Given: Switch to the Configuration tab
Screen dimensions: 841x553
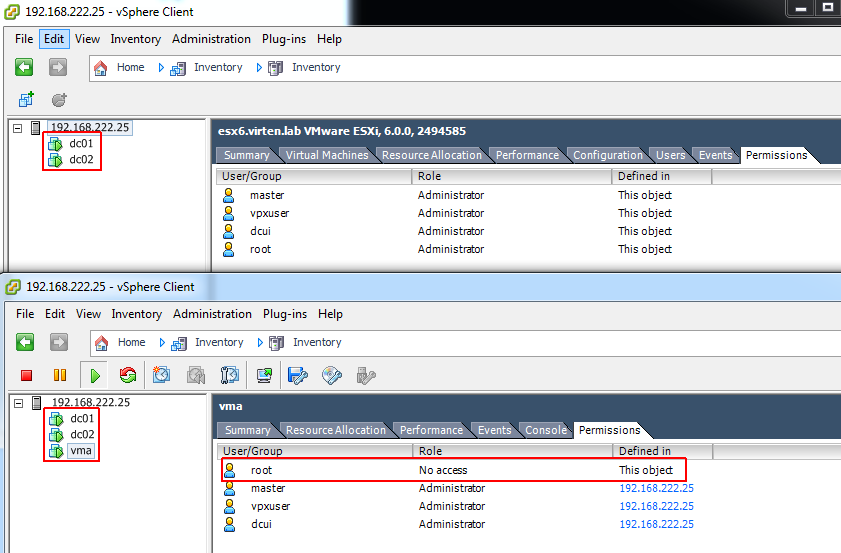Looking at the screenshot, I should pos(608,155).
